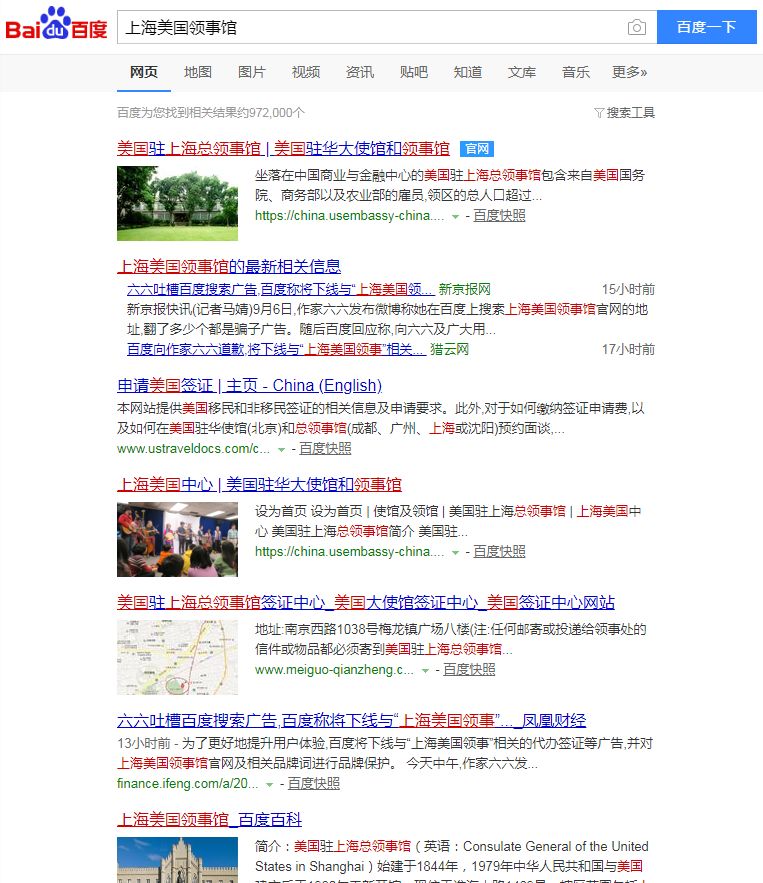The width and height of the screenshot is (763, 883).
Task: Open 百度快照 for the first result
Action: (499, 216)
